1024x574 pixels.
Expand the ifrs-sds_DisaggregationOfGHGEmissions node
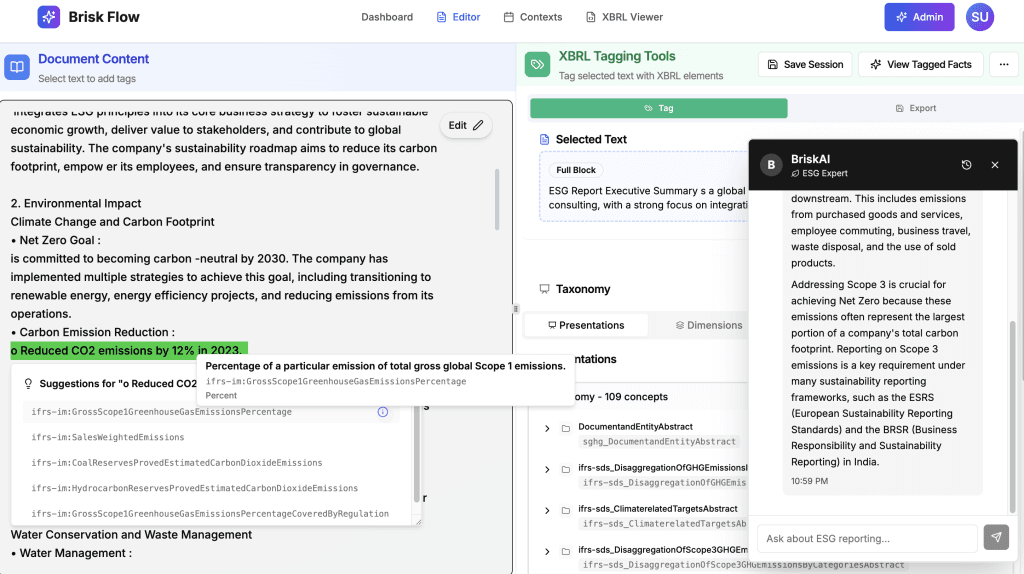coord(548,470)
